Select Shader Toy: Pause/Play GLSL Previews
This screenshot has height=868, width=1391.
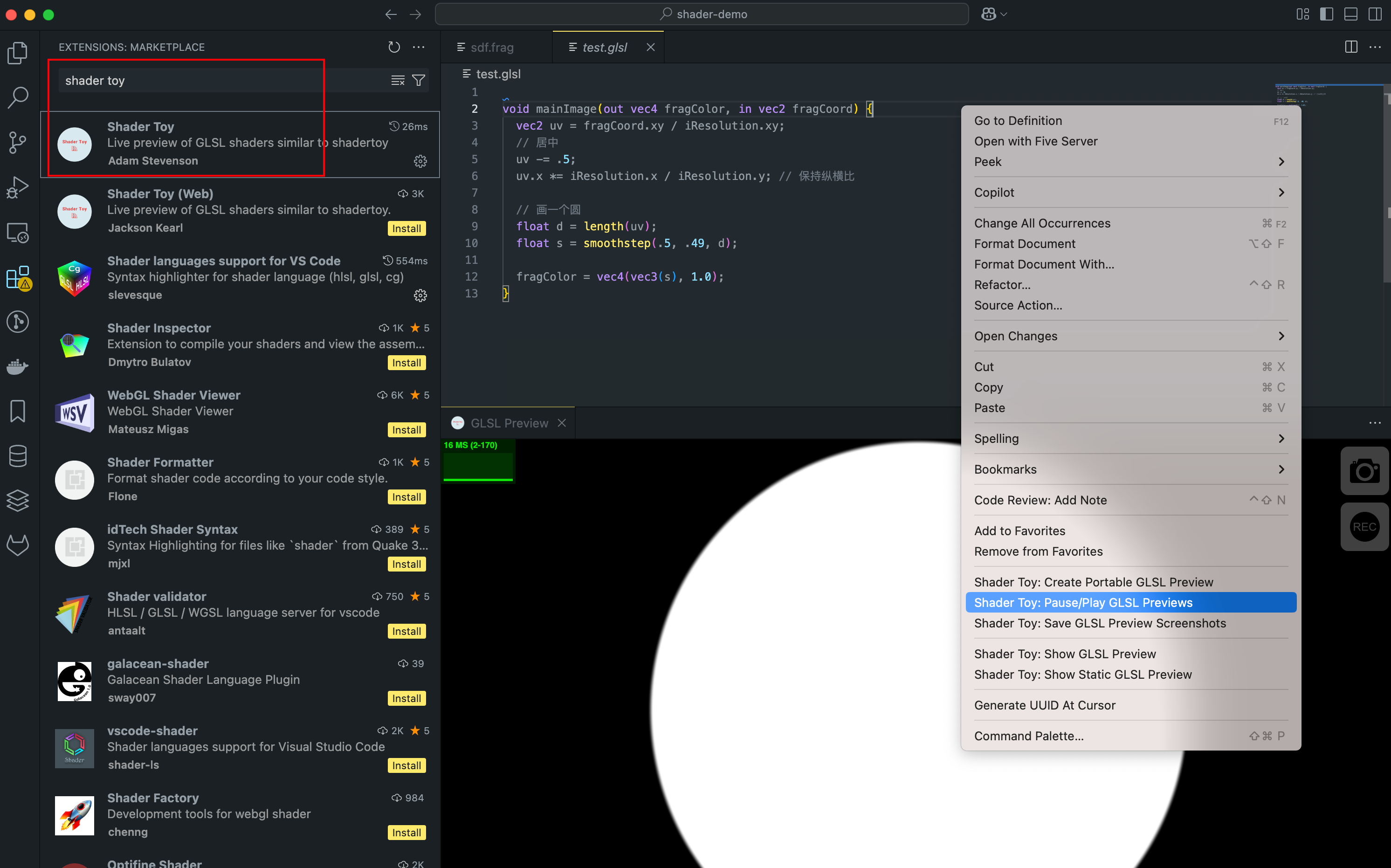click(1130, 603)
